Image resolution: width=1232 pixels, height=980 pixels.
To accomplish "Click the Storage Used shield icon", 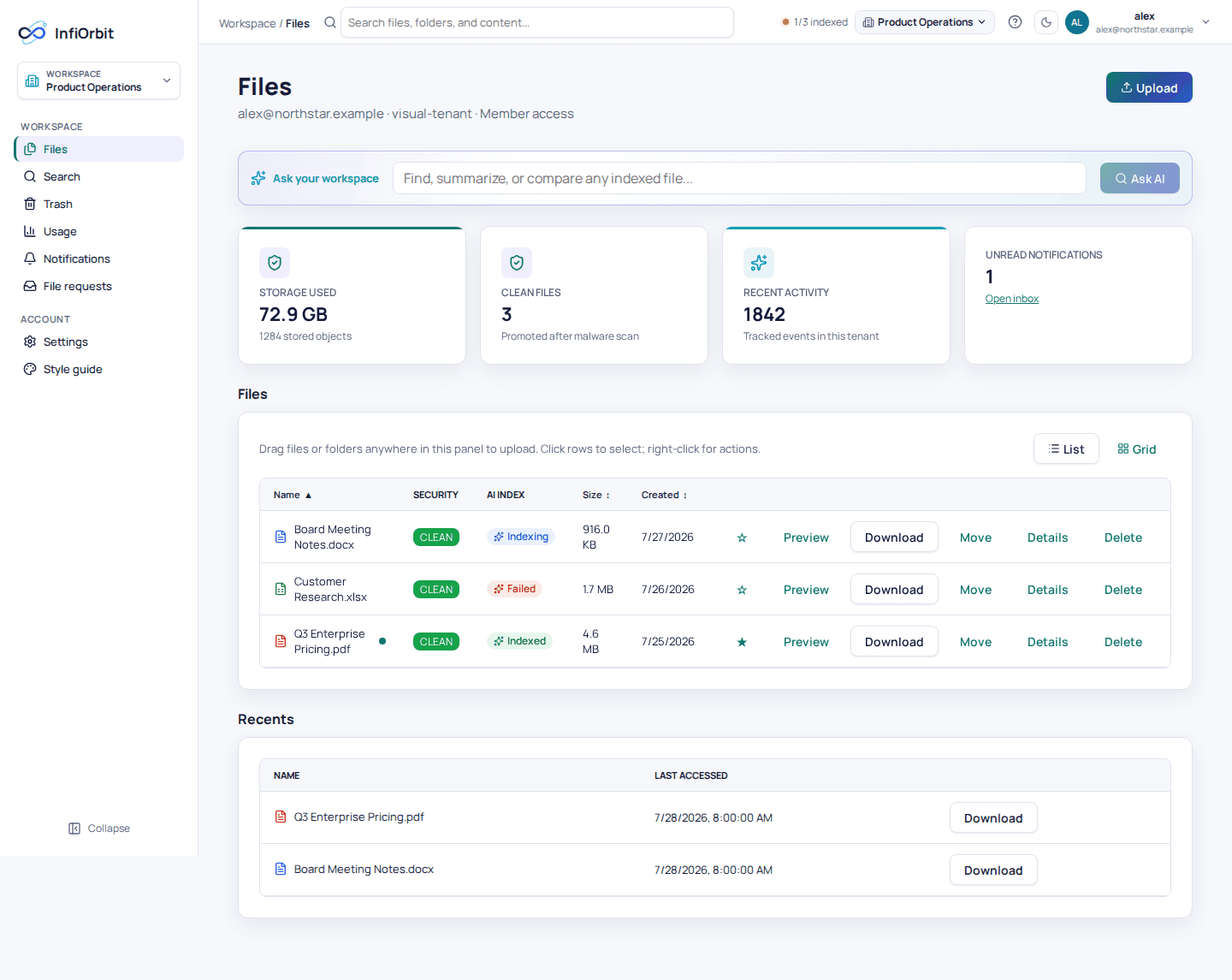I will coord(275,263).
